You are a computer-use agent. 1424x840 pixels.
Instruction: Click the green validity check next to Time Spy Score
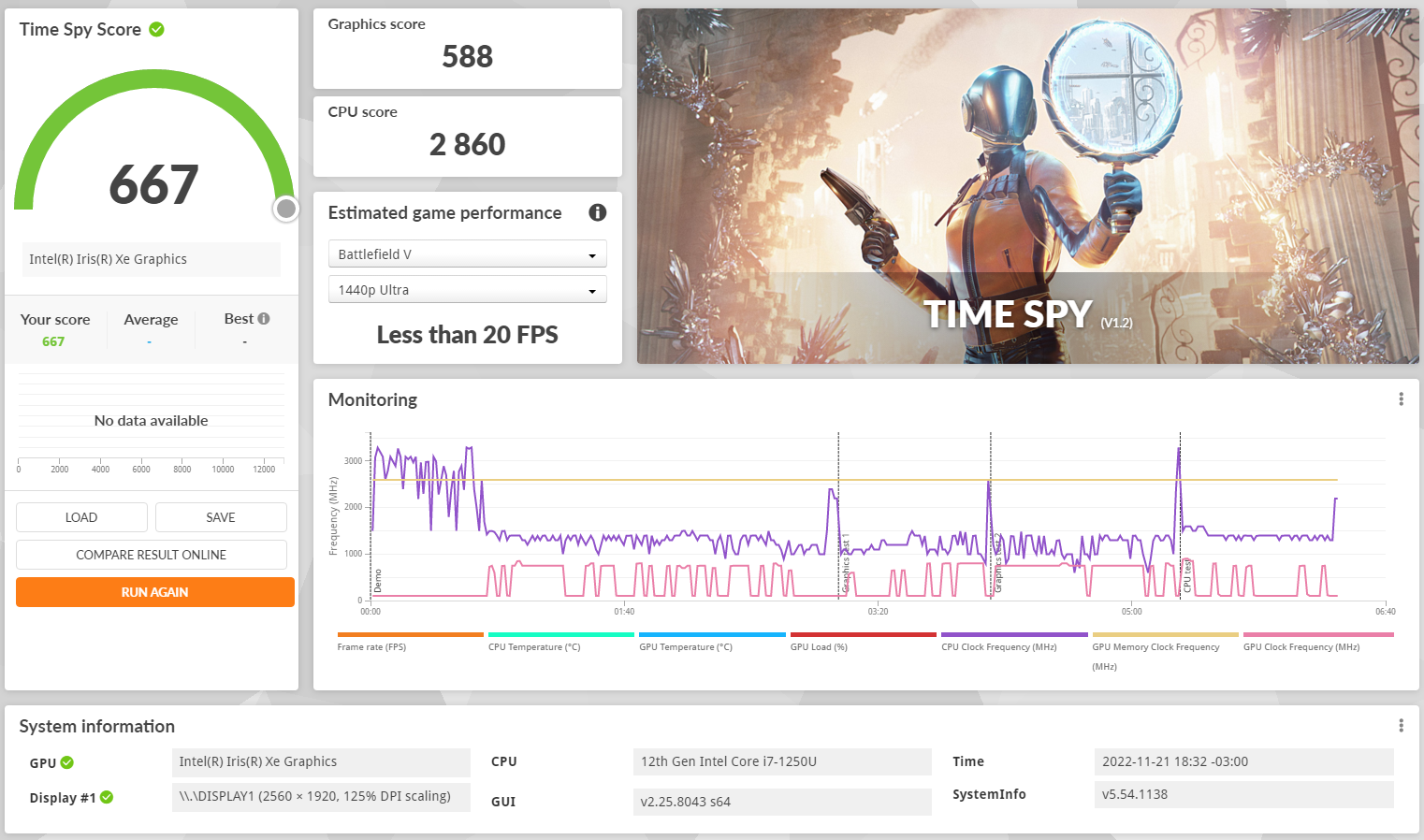[x=157, y=29]
